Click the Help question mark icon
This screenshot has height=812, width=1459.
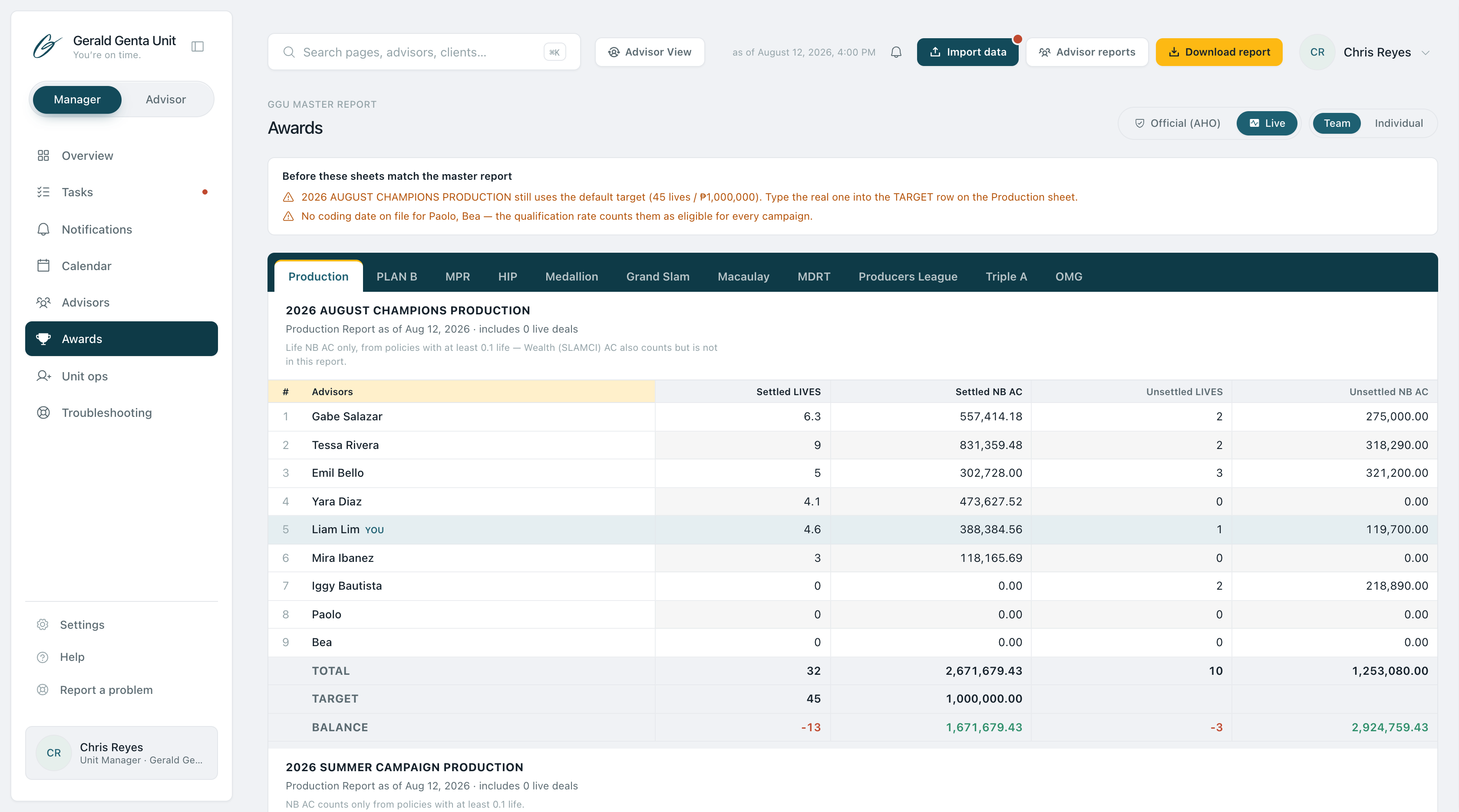43,657
